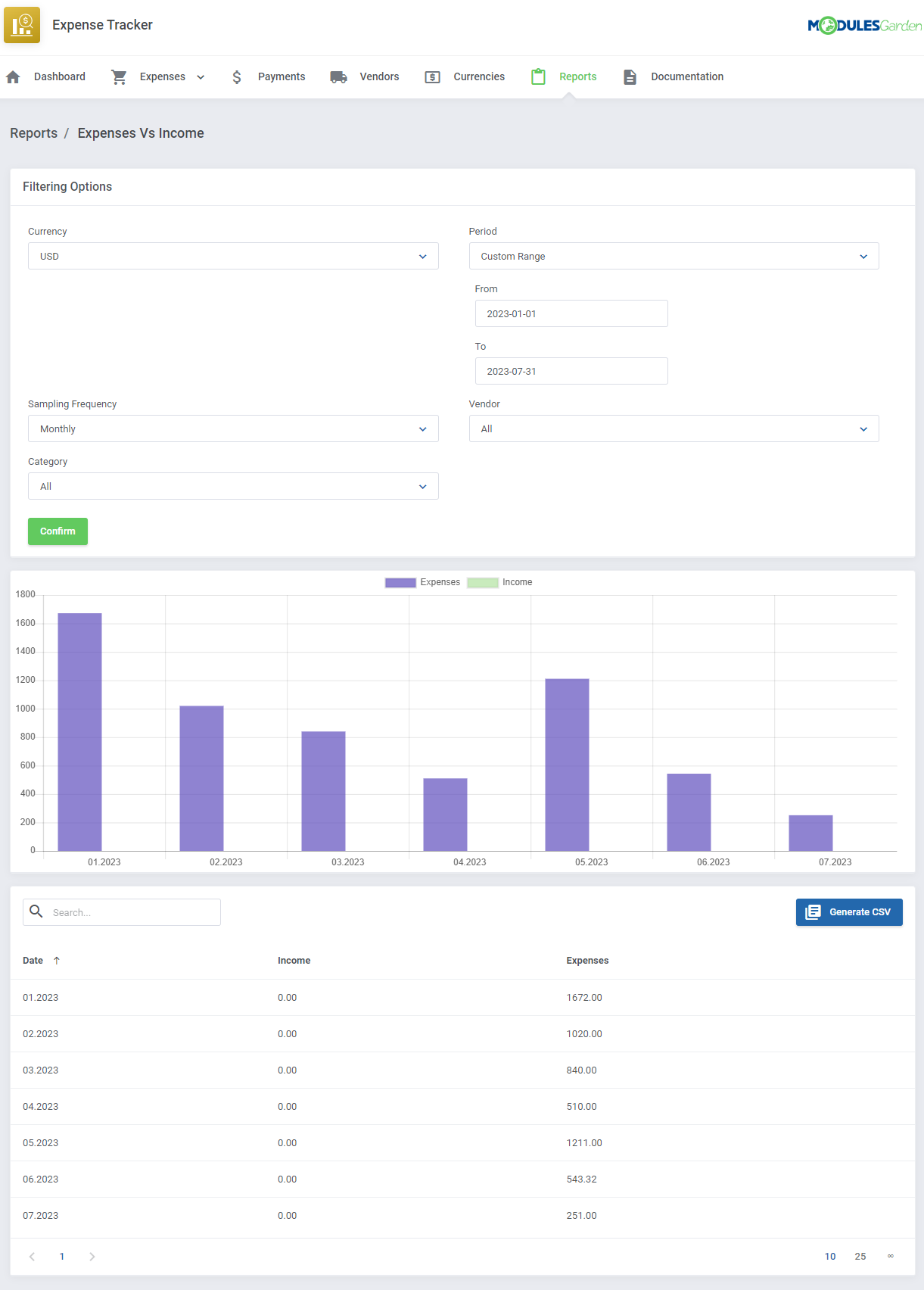This screenshot has width=924, height=1290.
Task: Open the Vendors page
Action: (379, 76)
